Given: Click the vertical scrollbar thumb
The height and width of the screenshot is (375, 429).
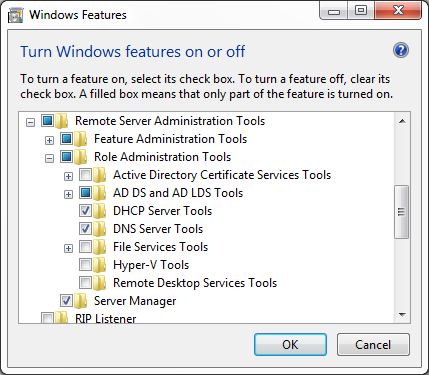Looking at the screenshot, I should point(402,212).
